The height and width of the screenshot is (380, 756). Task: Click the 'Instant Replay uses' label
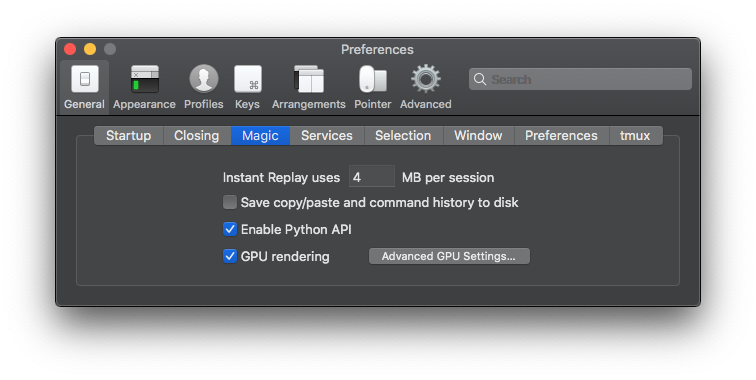(x=281, y=177)
